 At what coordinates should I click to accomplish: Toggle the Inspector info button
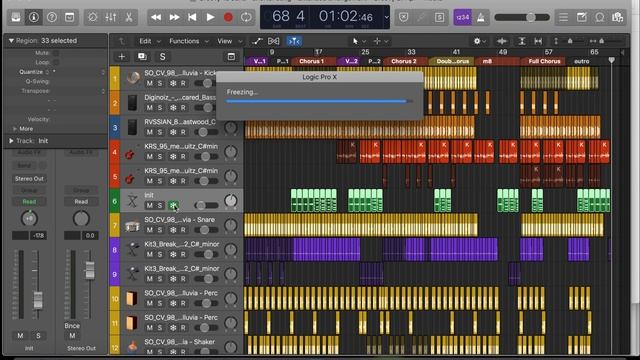pyautogui.click(x=34, y=17)
